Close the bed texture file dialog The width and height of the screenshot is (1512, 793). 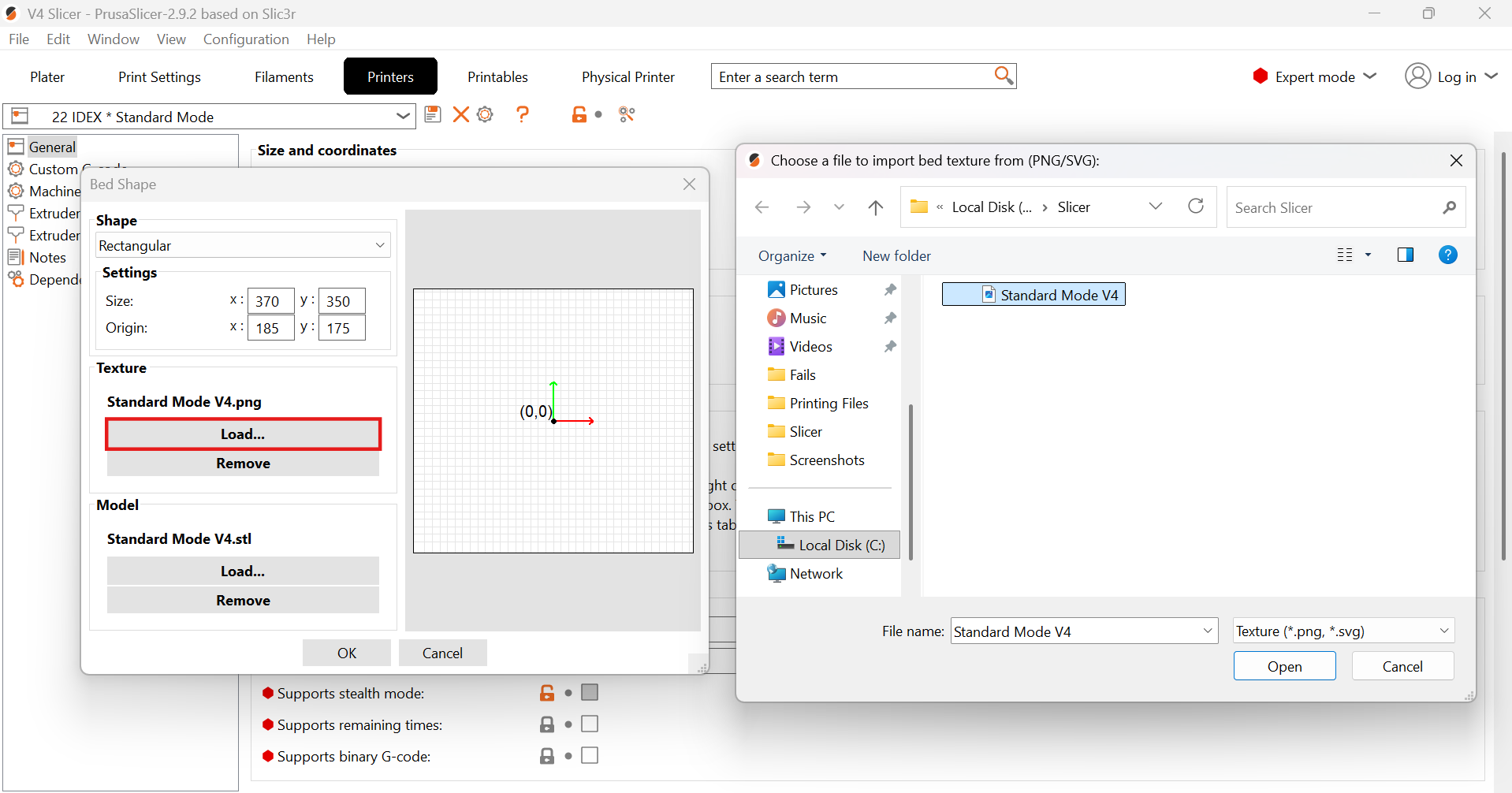(1456, 160)
